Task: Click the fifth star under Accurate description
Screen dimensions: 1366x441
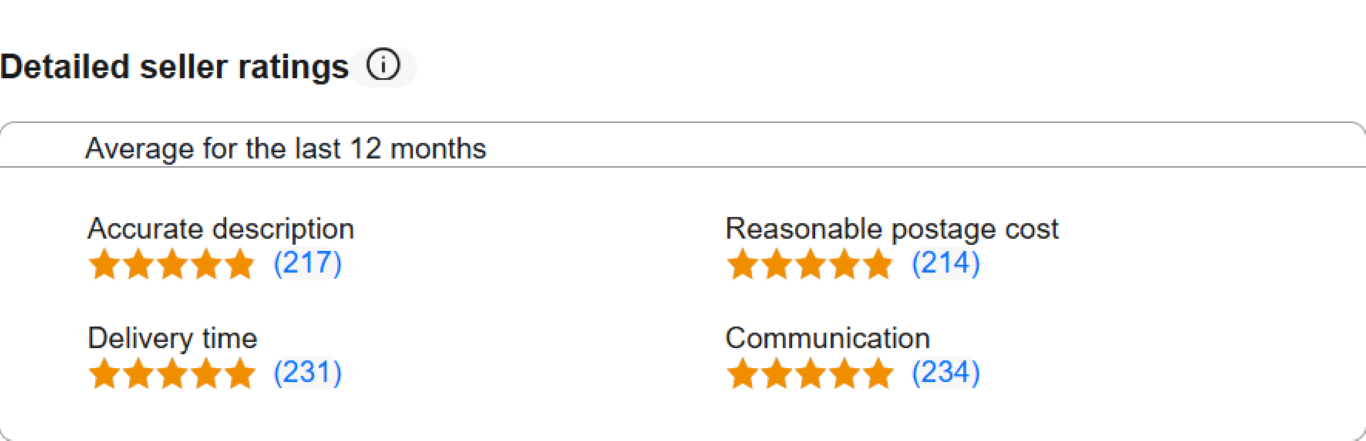Action: (239, 265)
